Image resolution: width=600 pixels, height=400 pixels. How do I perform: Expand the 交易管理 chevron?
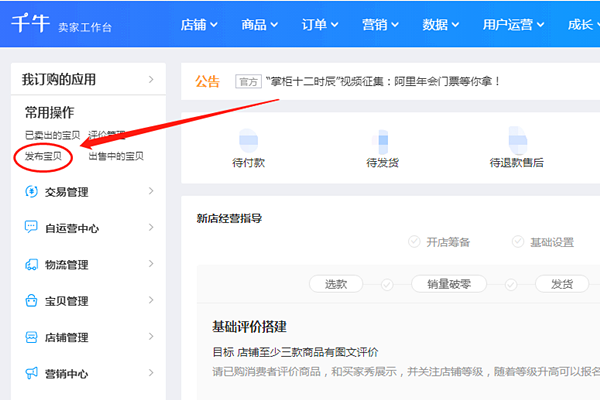[151, 191]
